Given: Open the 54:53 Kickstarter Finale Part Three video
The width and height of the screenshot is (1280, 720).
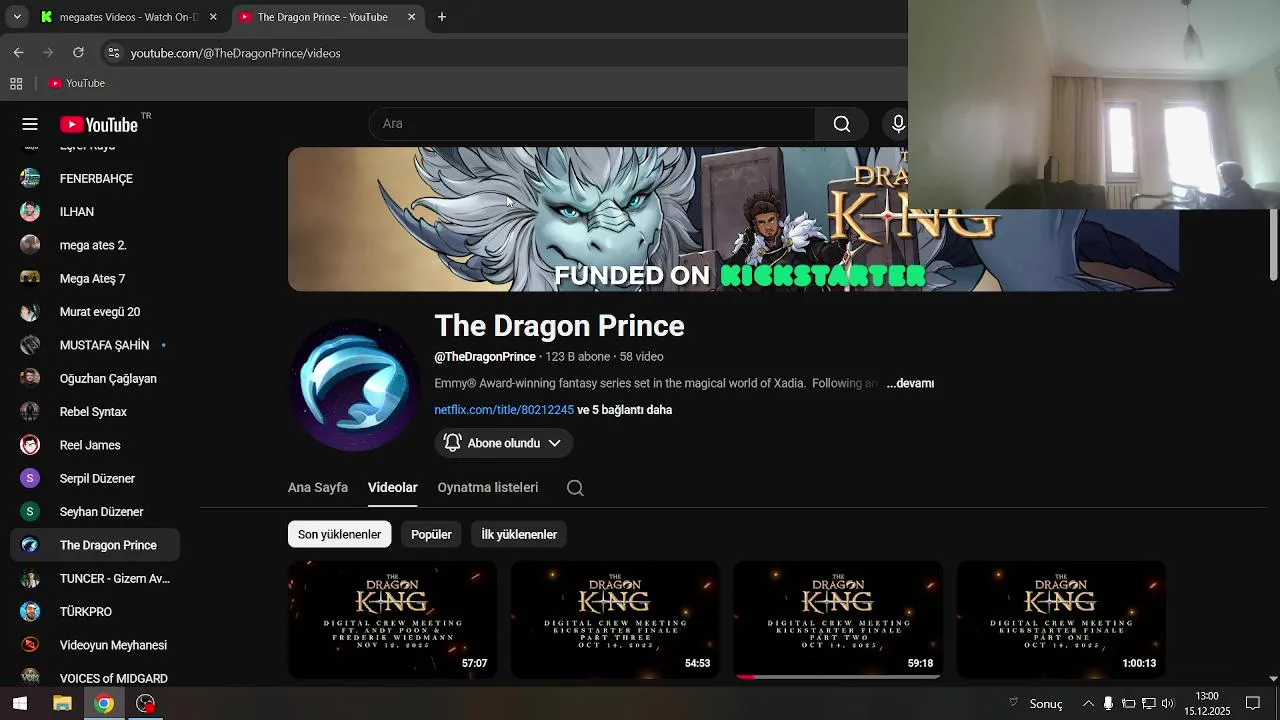Looking at the screenshot, I should [615, 619].
